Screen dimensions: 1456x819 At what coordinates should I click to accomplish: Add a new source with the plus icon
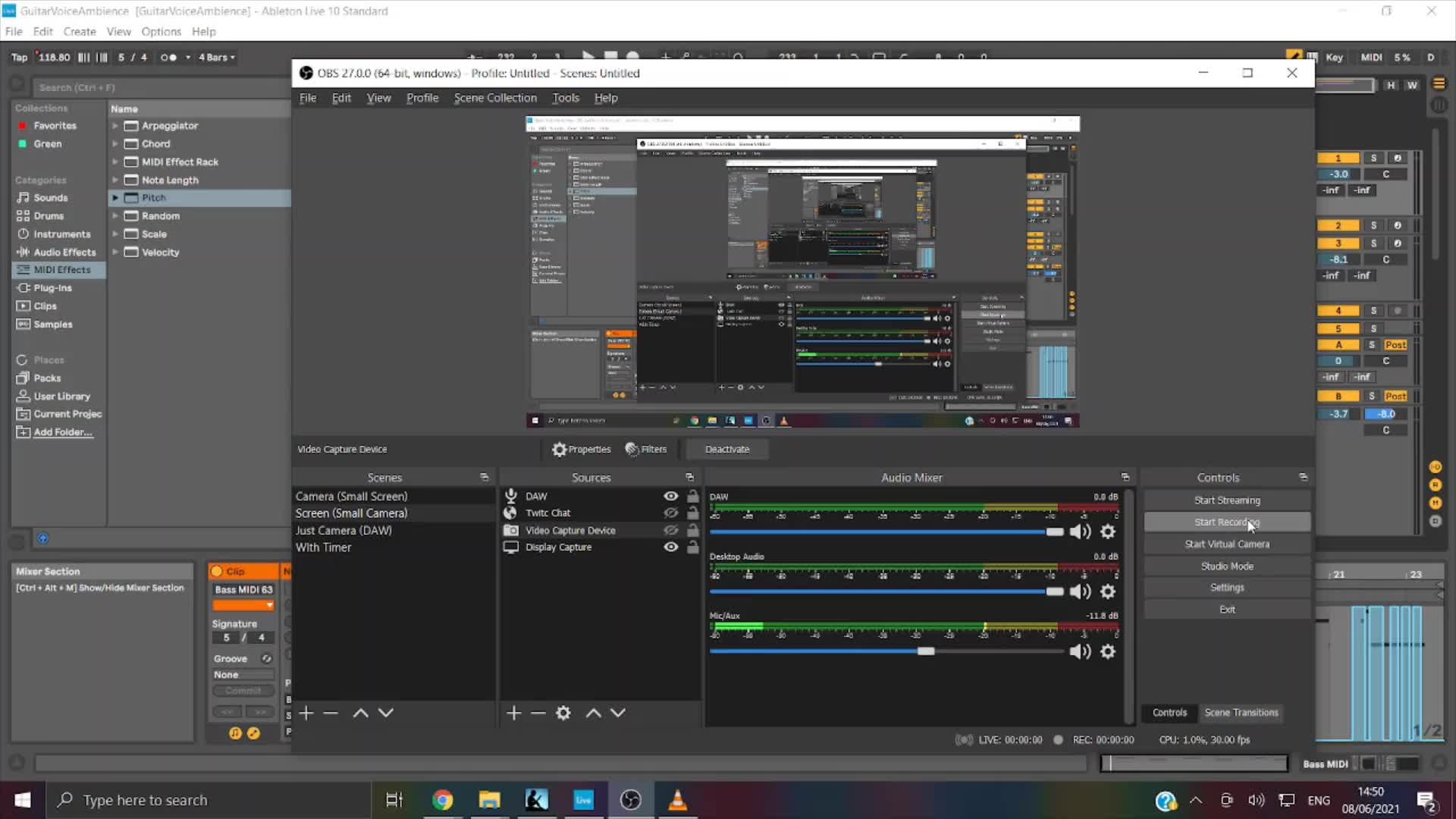[514, 713]
